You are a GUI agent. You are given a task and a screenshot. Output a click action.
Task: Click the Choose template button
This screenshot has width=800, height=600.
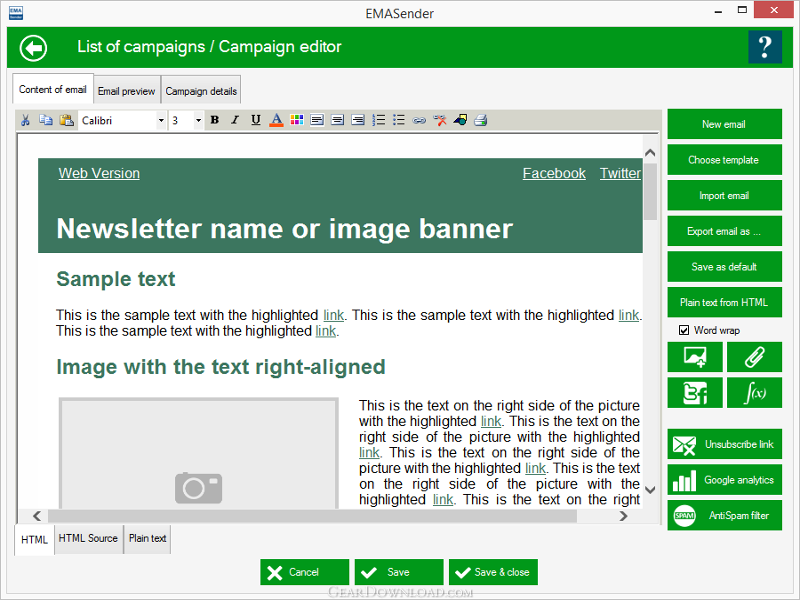point(724,160)
